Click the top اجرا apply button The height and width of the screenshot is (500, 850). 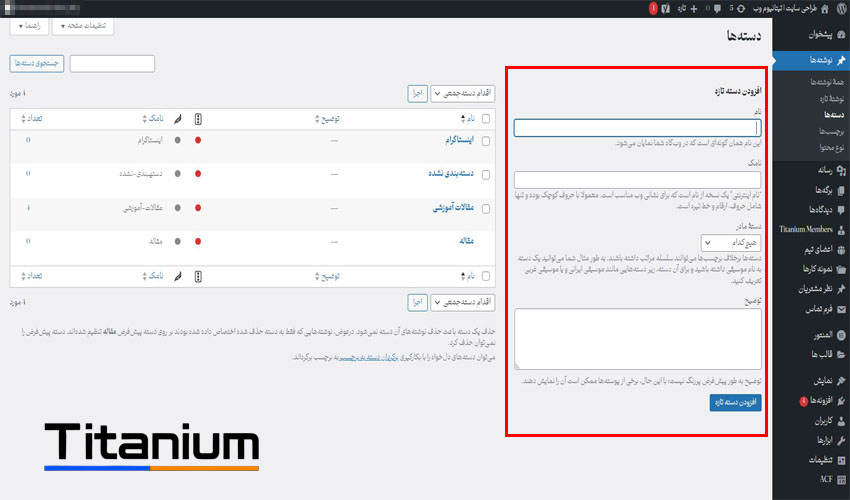pos(417,93)
